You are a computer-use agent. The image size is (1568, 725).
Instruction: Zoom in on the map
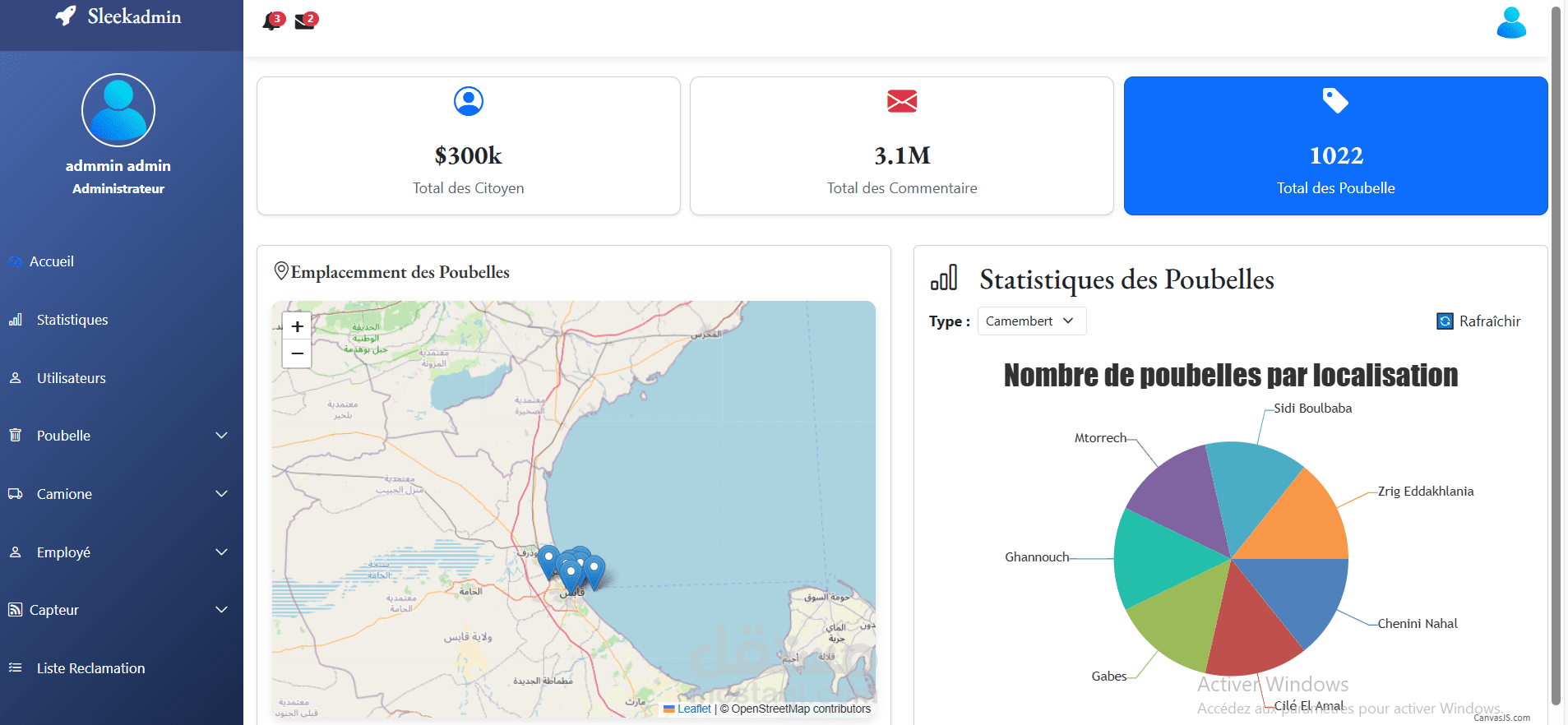pyautogui.click(x=297, y=326)
